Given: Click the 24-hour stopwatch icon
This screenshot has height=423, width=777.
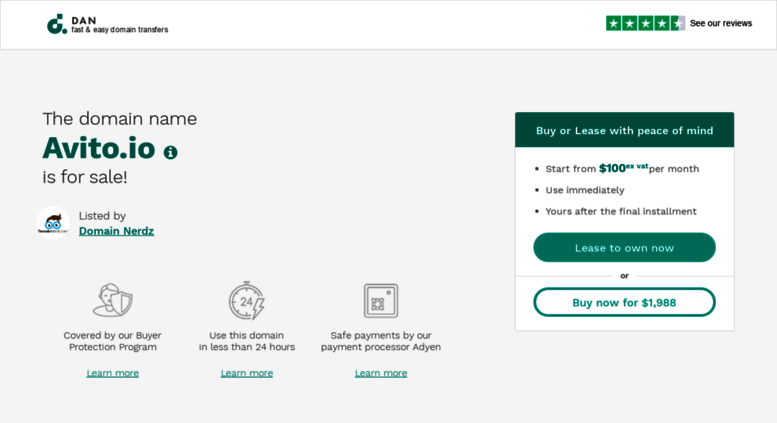Looking at the screenshot, I should [247, 301].
